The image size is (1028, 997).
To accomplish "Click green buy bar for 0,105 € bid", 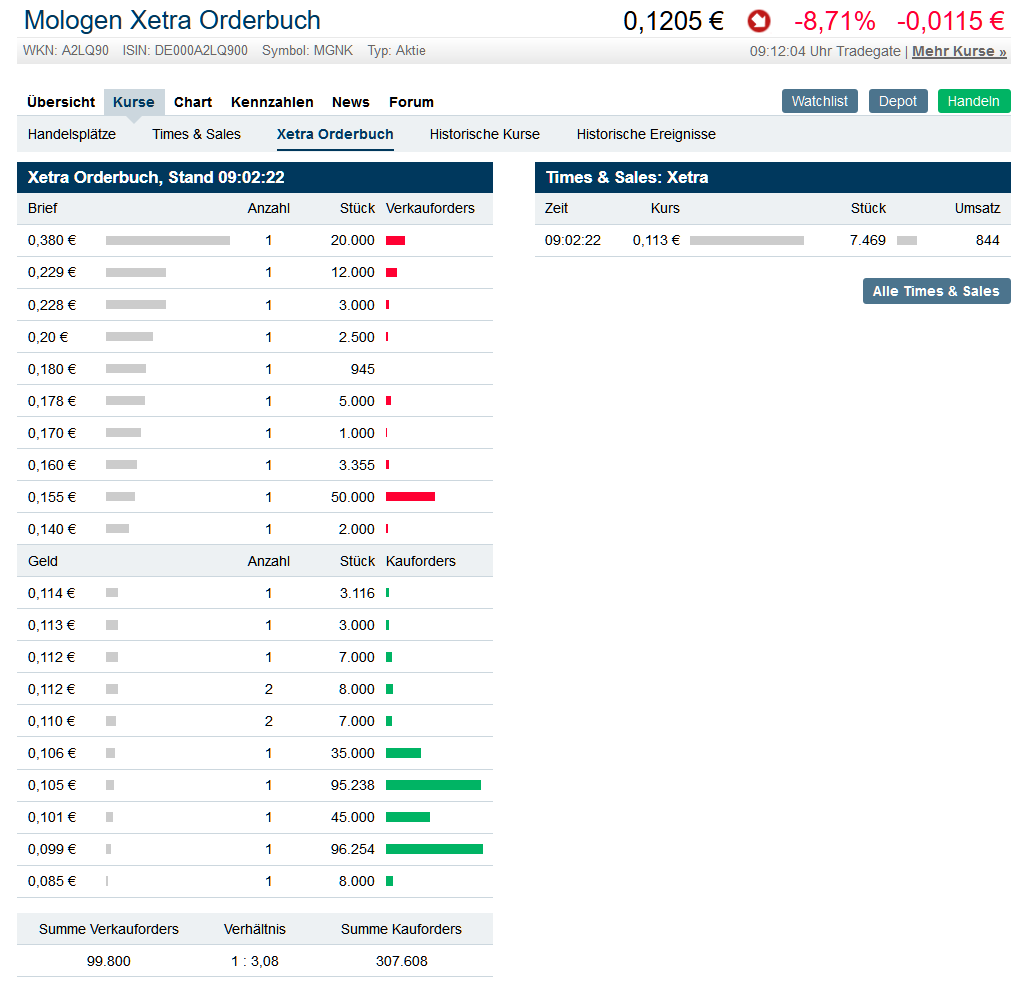I will click(433, 785).
